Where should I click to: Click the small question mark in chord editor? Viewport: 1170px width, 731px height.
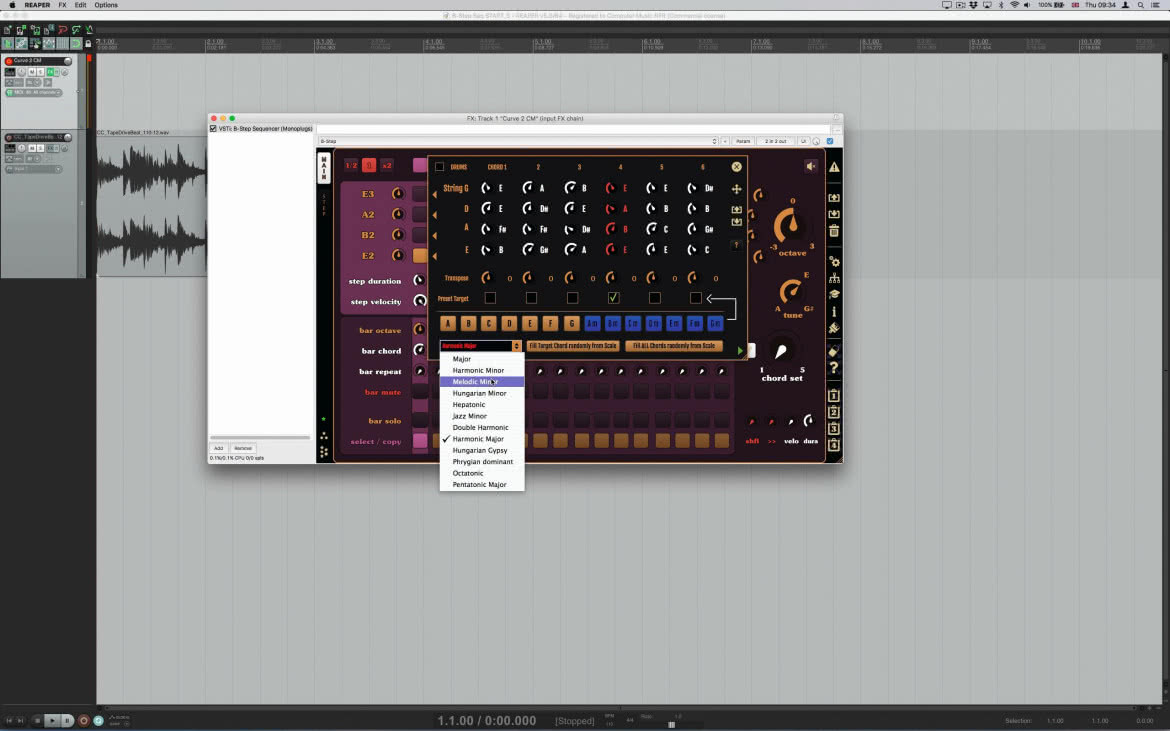point(736,245)
